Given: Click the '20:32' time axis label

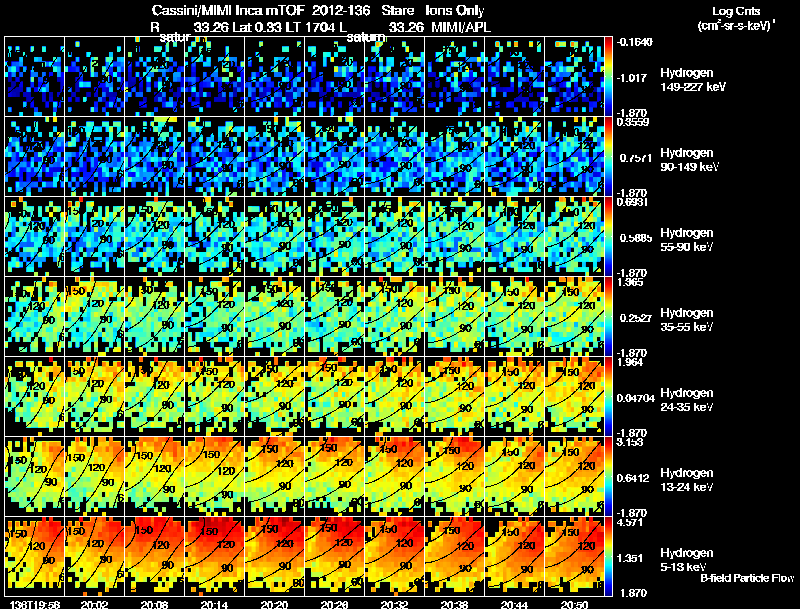Looking at the screenshot, I should click(394, 605).
